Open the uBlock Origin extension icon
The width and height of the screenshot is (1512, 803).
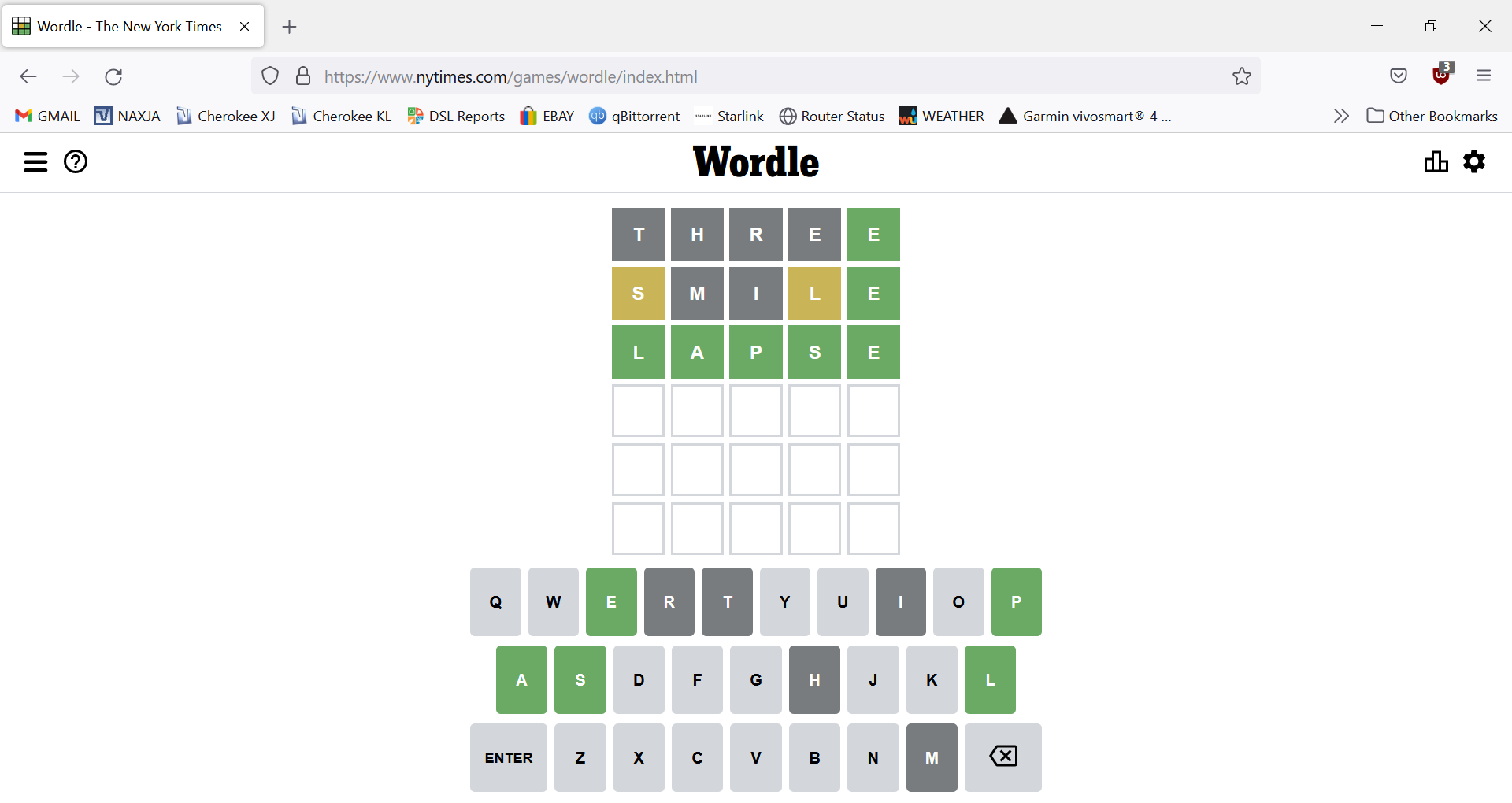(1441, 75)
